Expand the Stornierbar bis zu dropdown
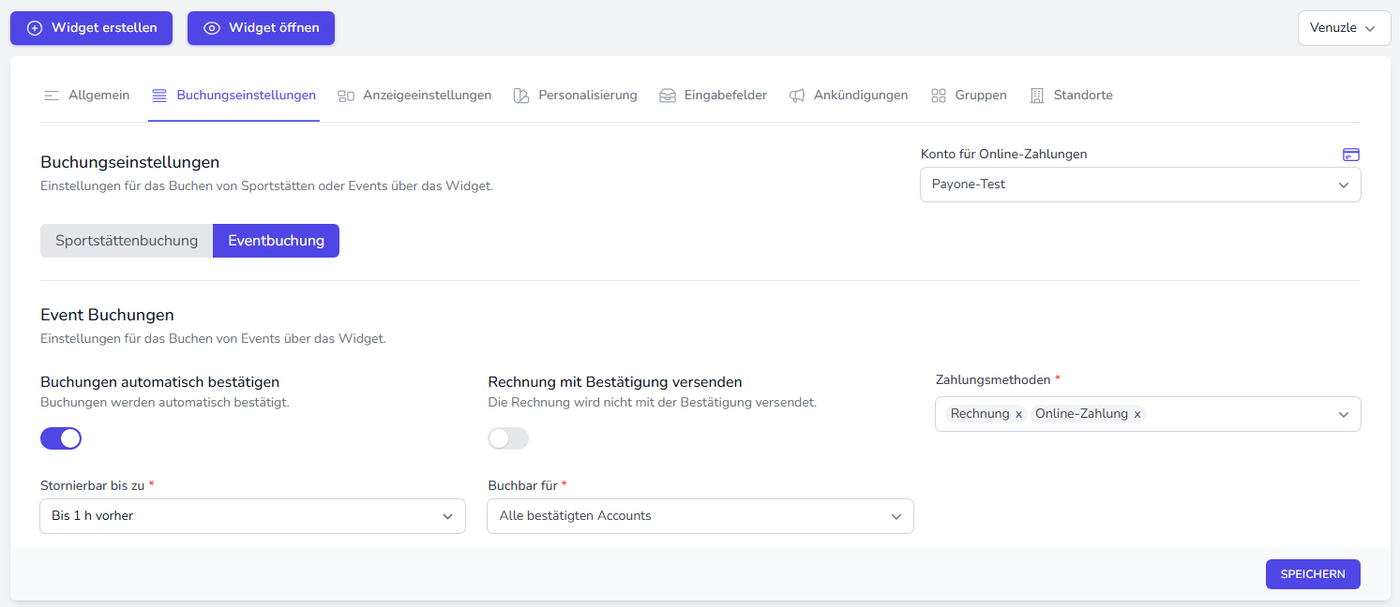 (x=253, y=516)
